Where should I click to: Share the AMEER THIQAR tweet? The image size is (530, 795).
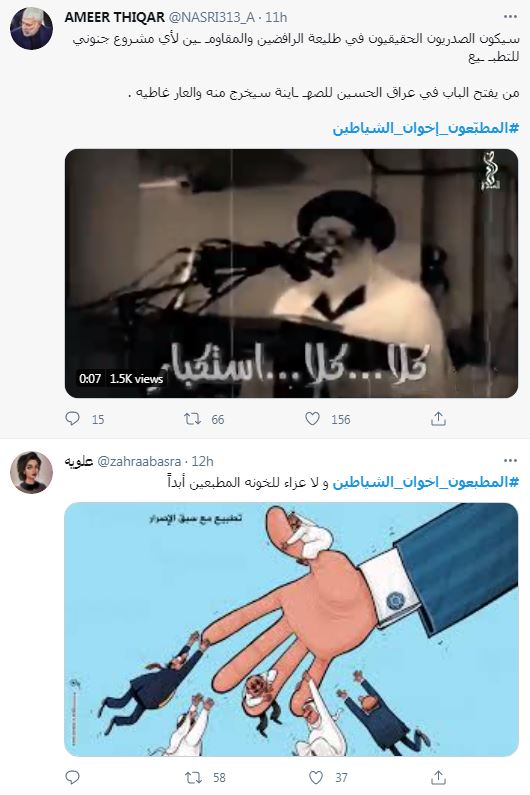tap(438, 419)
